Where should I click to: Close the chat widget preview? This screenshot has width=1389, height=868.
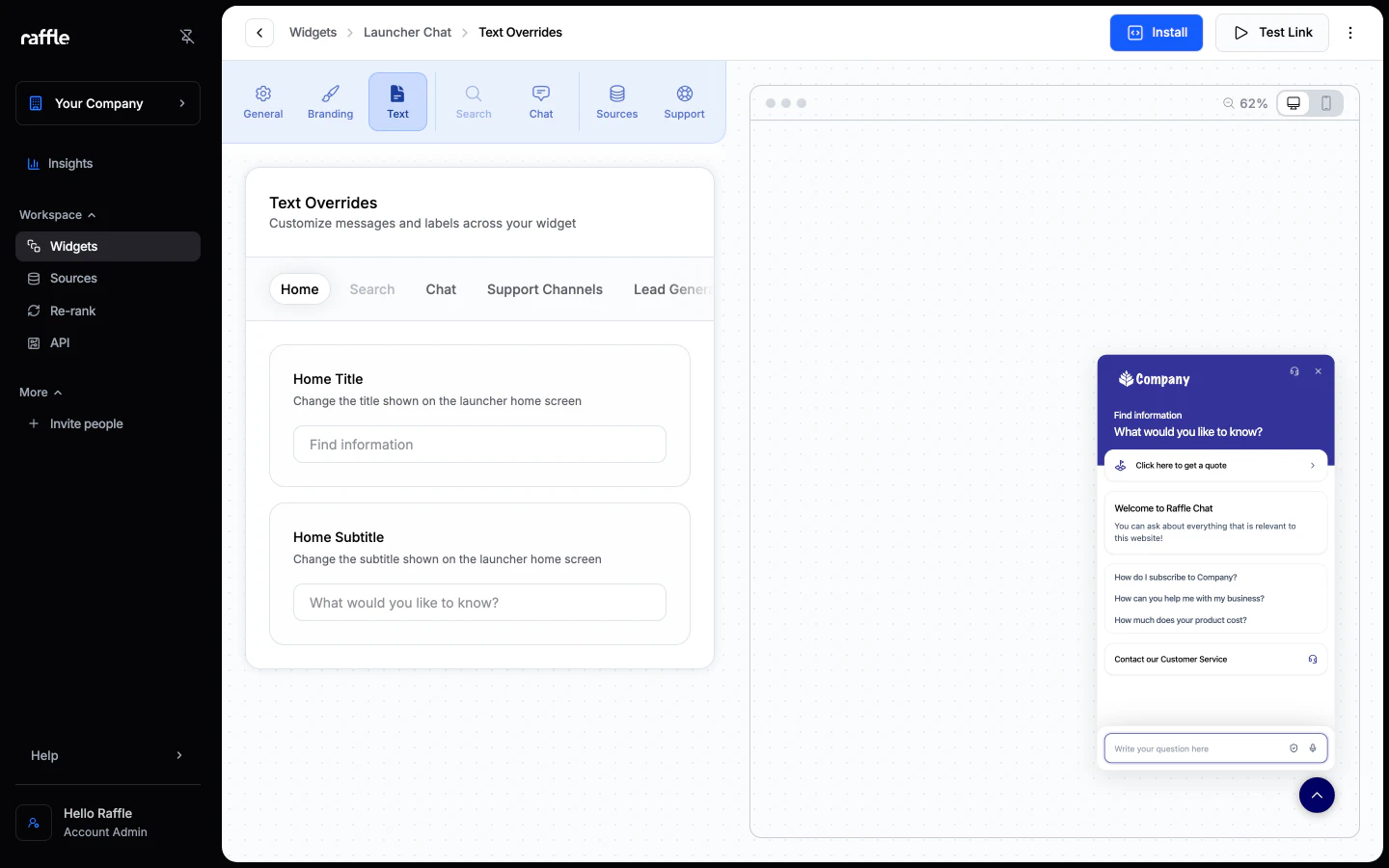[x=1318, y=371]
